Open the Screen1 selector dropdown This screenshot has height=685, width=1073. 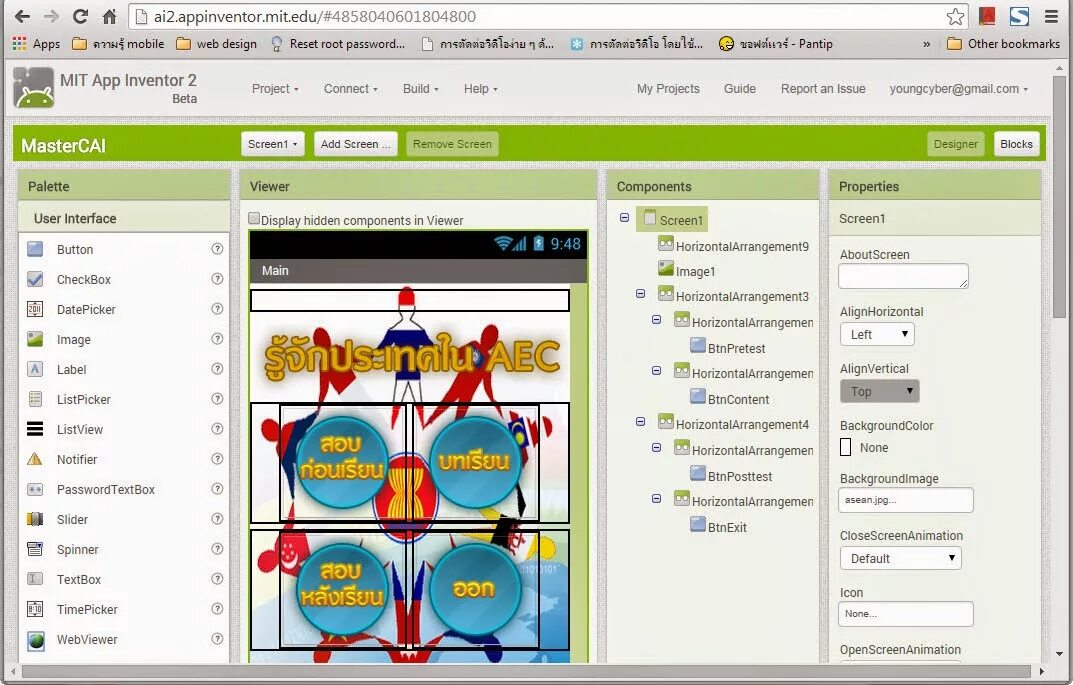[x=272, y=144]
